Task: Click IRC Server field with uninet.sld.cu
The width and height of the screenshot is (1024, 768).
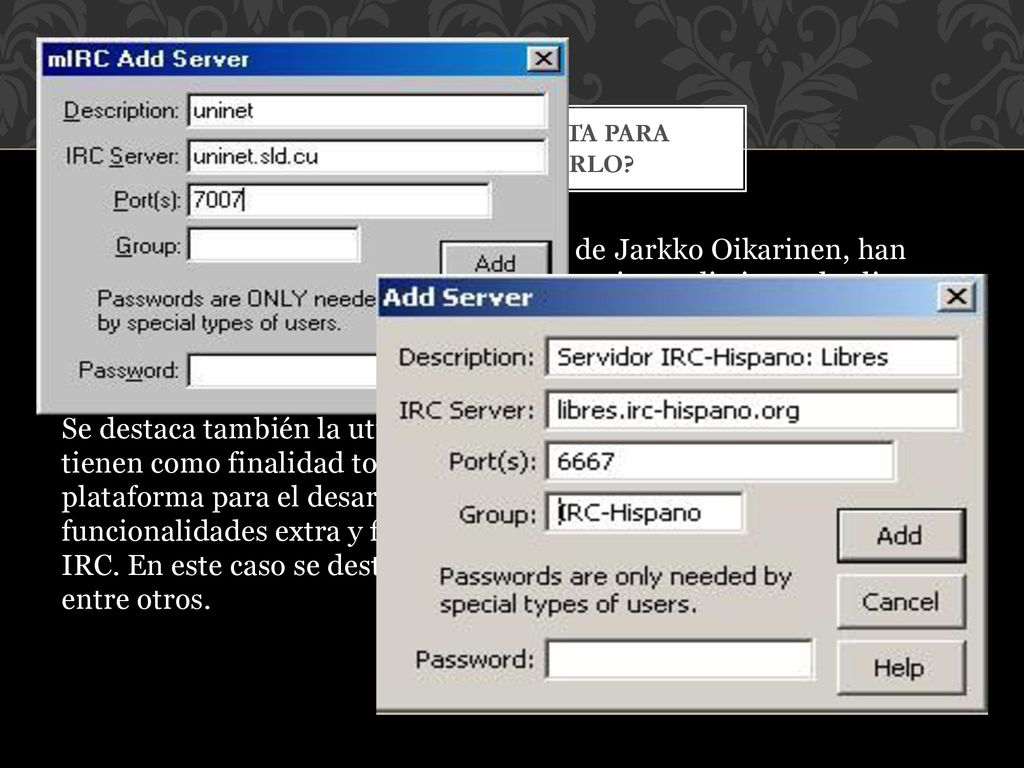Action: (366, 156)
